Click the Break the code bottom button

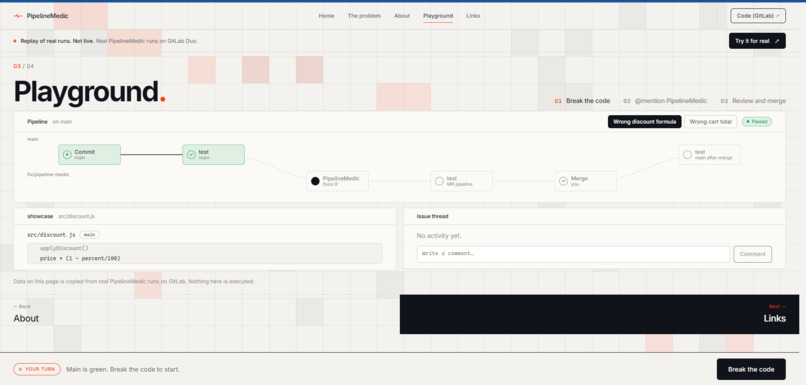751,370
